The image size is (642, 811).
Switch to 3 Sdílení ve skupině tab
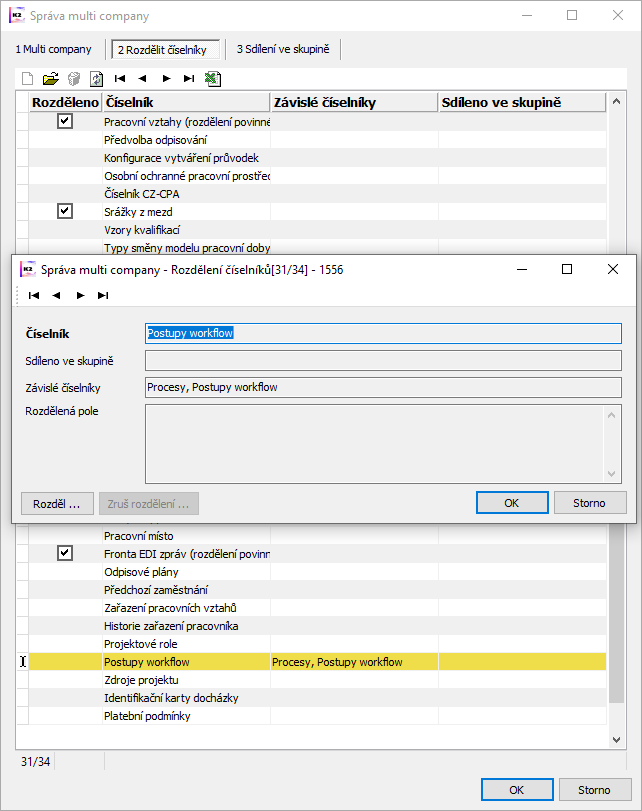point(283,49)
